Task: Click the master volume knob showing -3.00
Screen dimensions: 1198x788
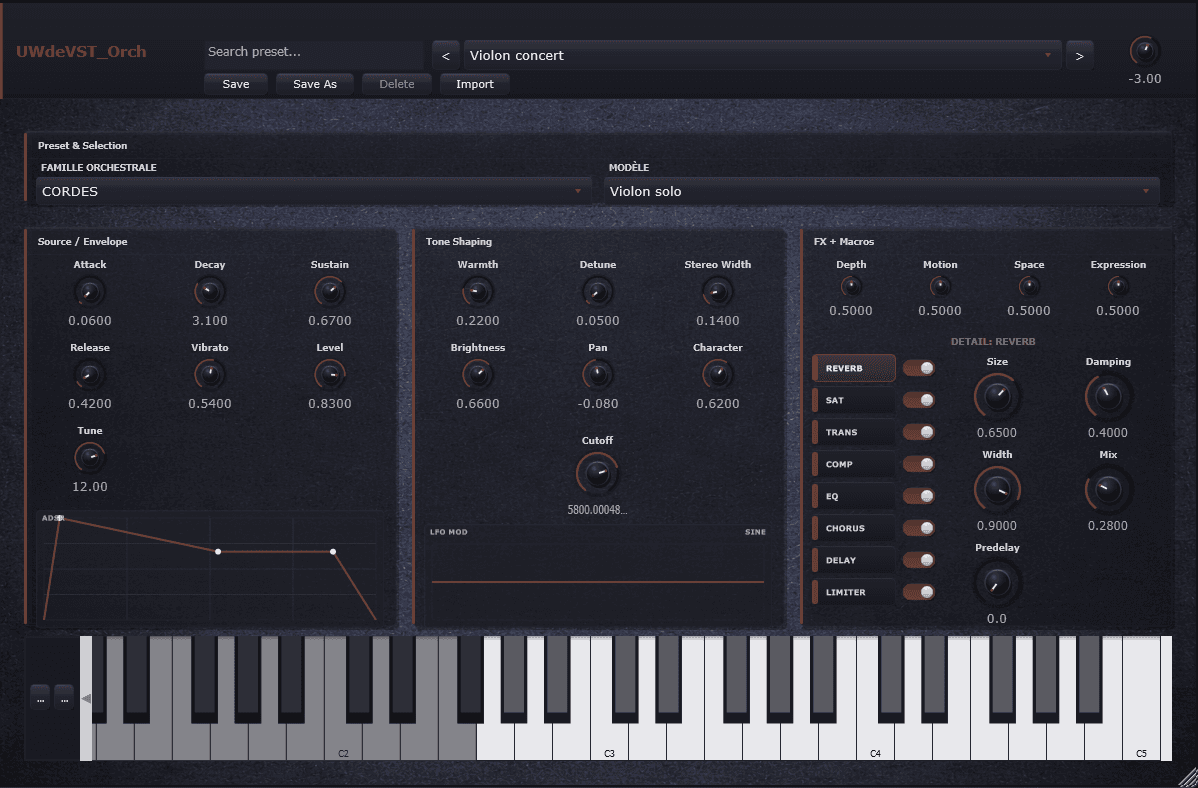Action: (1144, 51)
